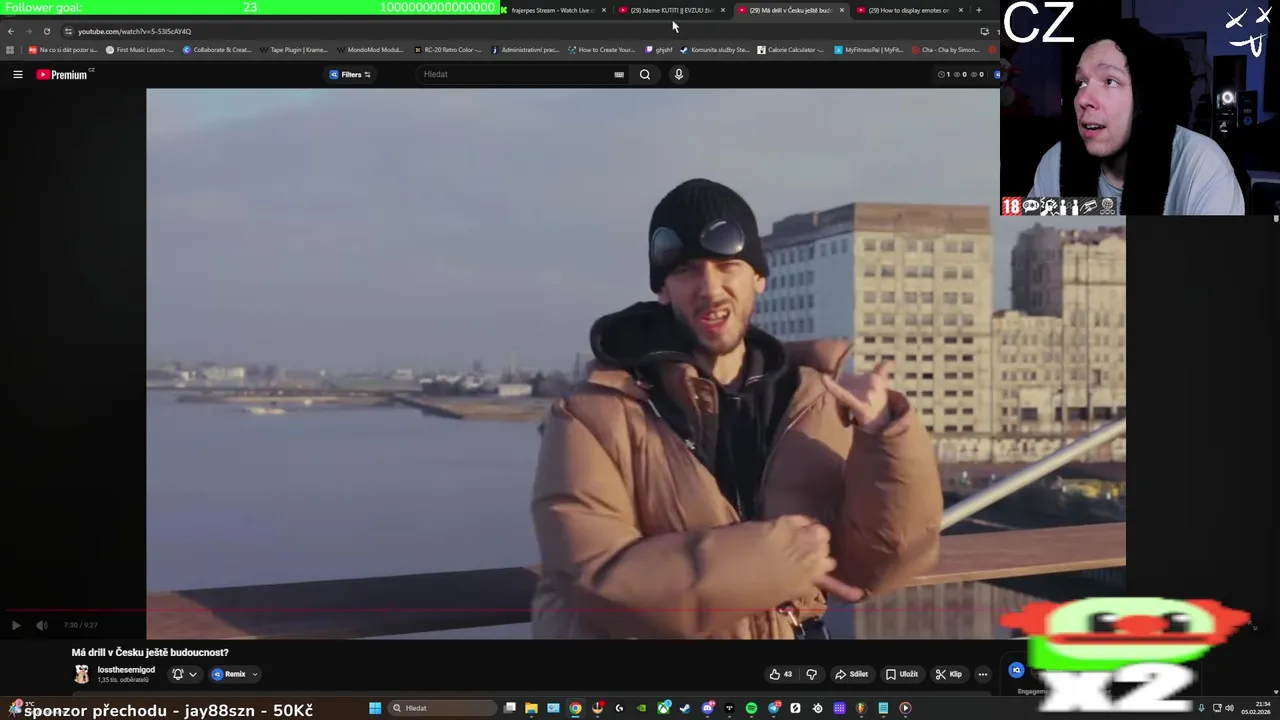
Task: Open the How to Create Your bookmark
Action: pos(601,50)
